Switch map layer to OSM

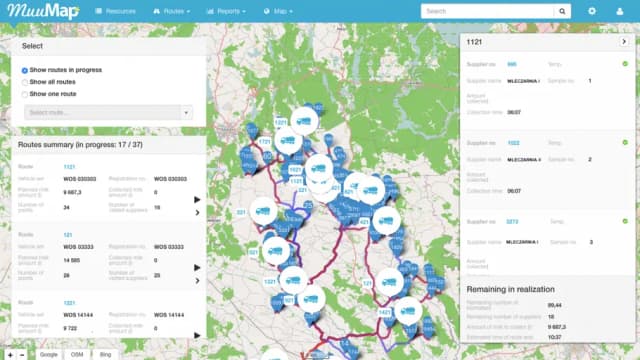[77, 355]
